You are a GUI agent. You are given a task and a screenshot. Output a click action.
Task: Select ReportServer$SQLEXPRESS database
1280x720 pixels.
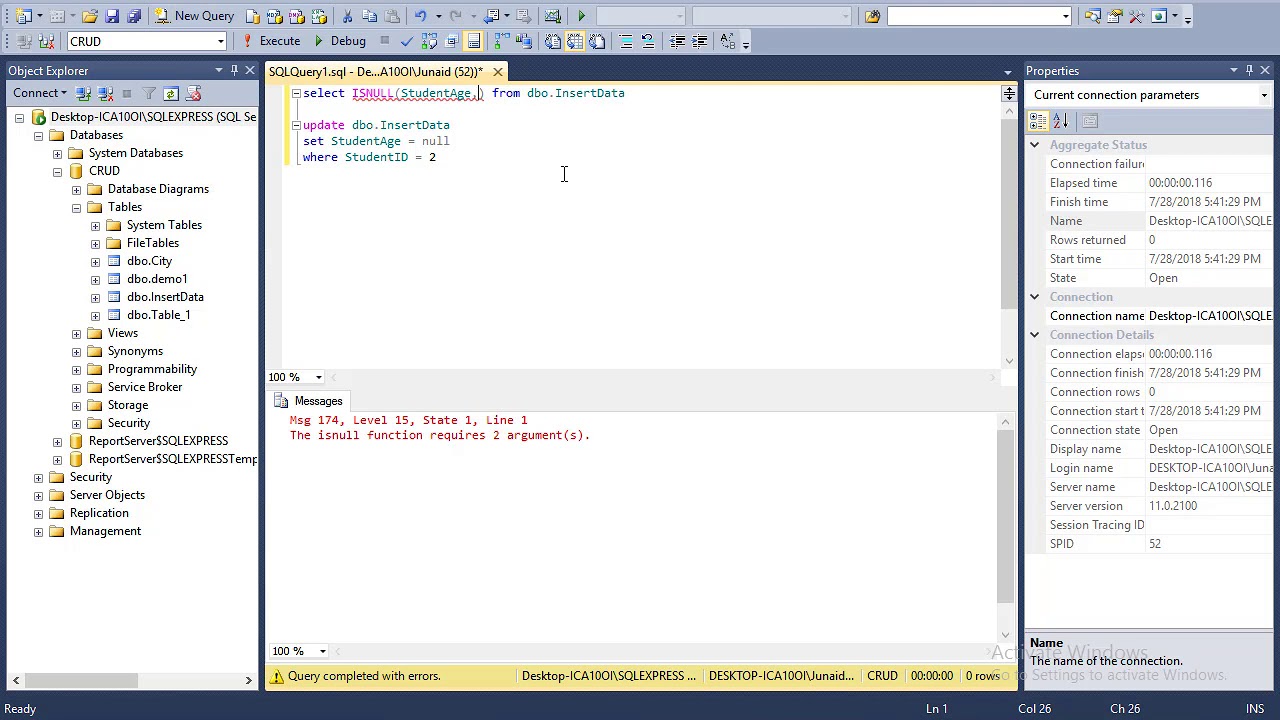158,441
